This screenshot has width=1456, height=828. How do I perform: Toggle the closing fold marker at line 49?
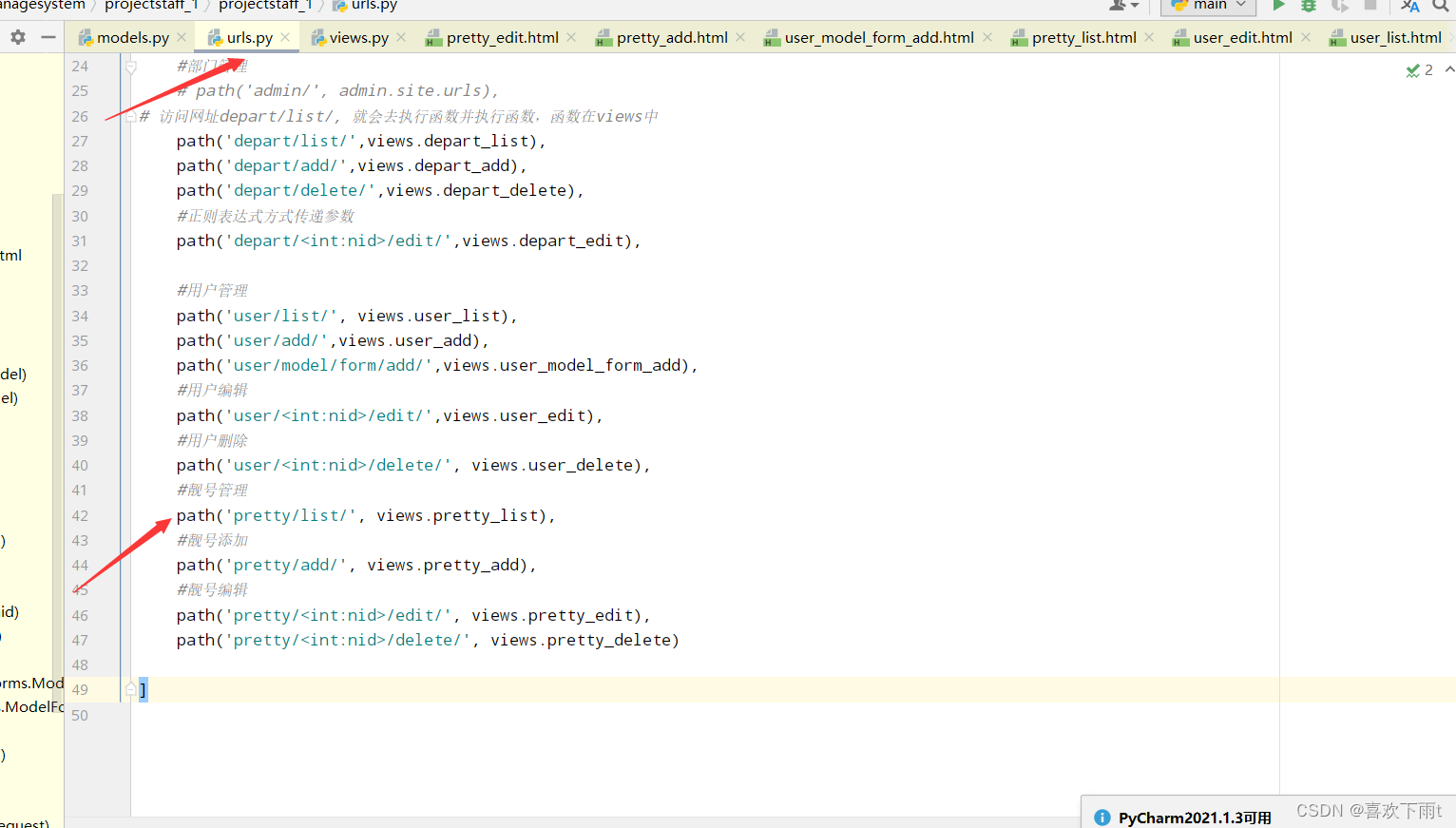pyautogui.click(x=131, y=689)
